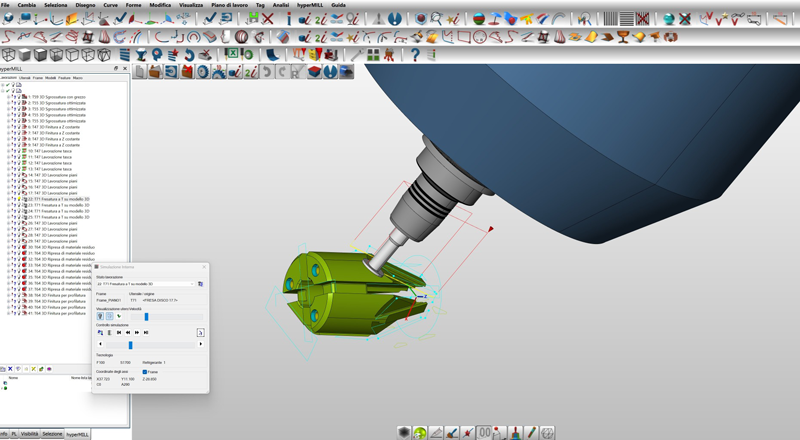
Task: Click the green Excel spreadsheet icon
Action: (x=232, y=55)
